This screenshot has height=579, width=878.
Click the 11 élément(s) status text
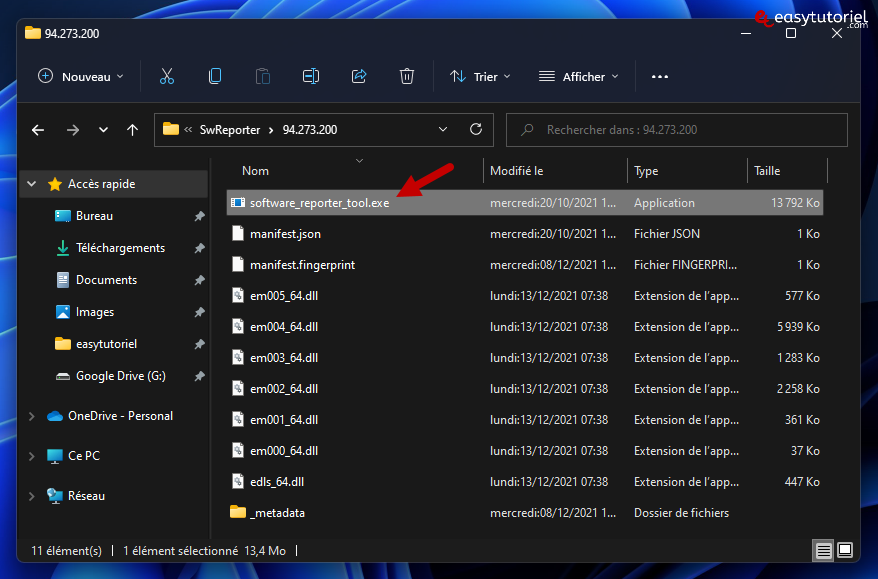pyautogui.click(x=67, y=551)
